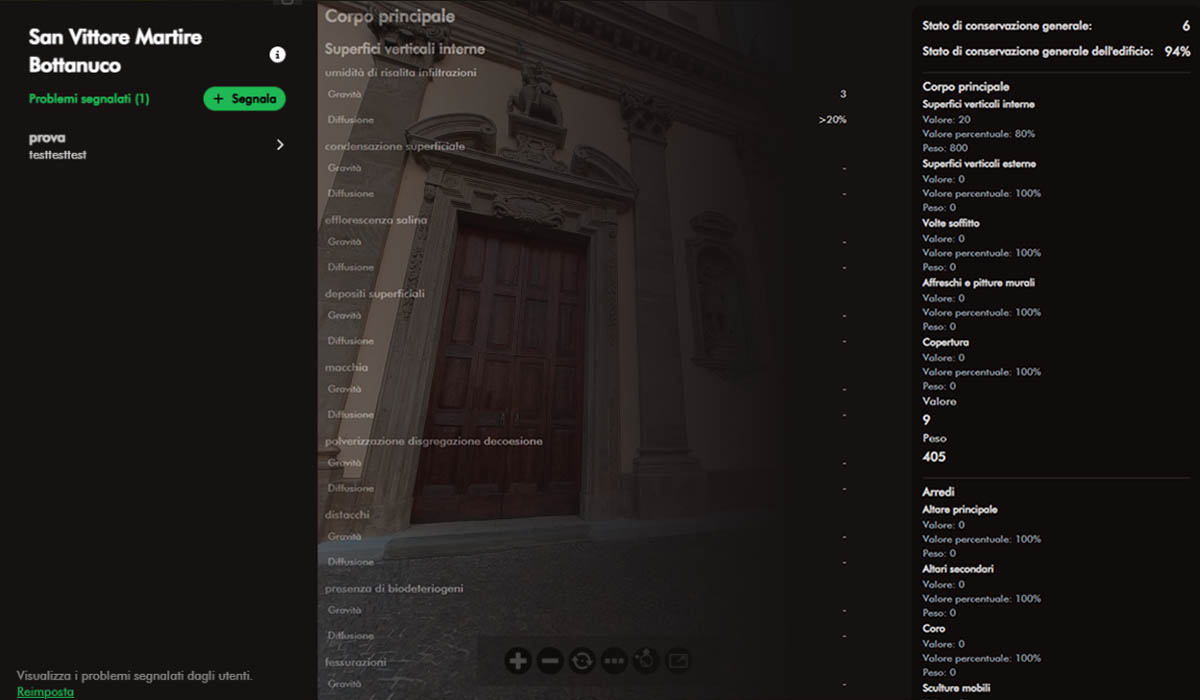The image size is (1200, 700).
Task: Open the three-dots thumbnails icon
Action: pos(614,660)
